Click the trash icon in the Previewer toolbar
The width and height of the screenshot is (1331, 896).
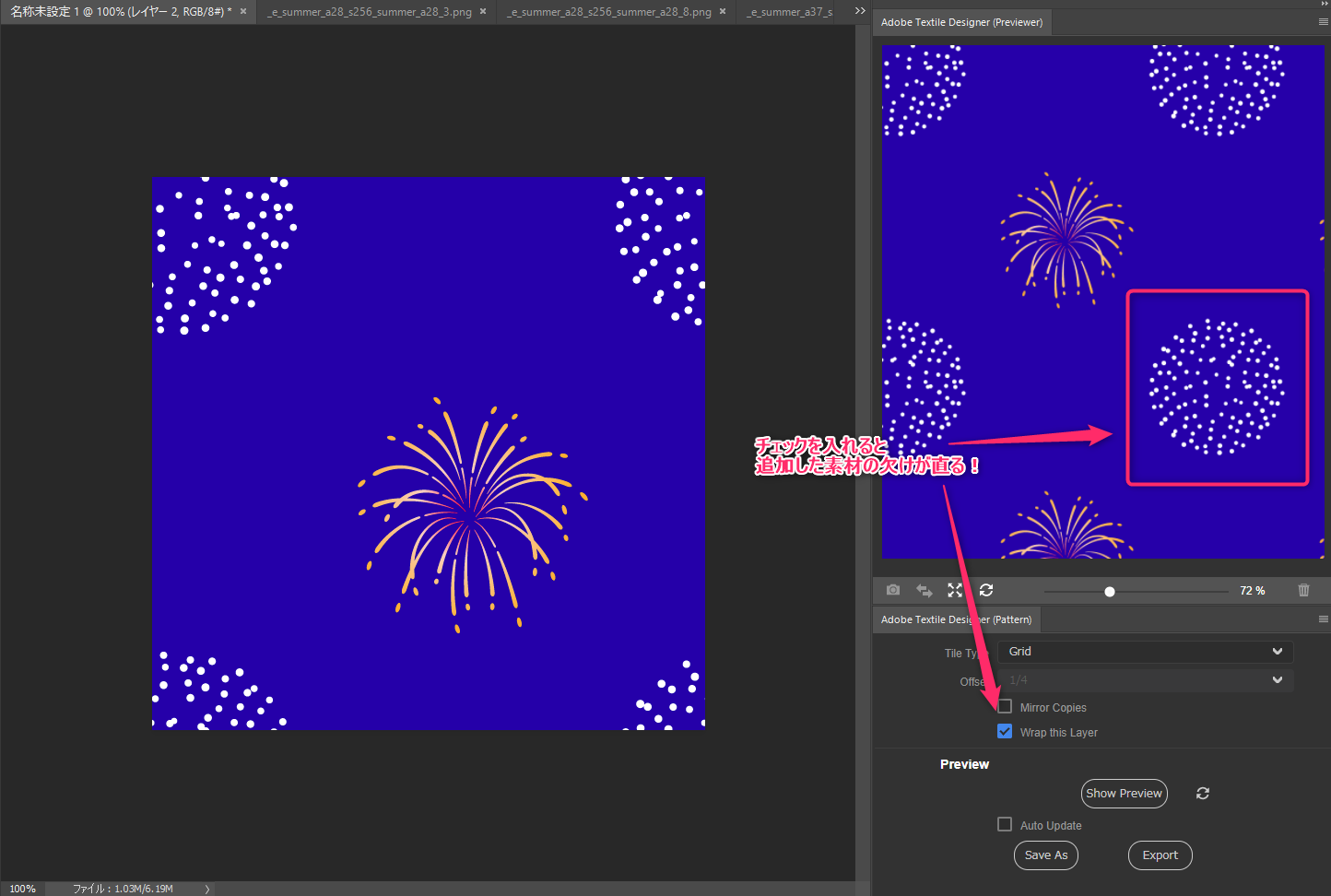coord(1303,590)
